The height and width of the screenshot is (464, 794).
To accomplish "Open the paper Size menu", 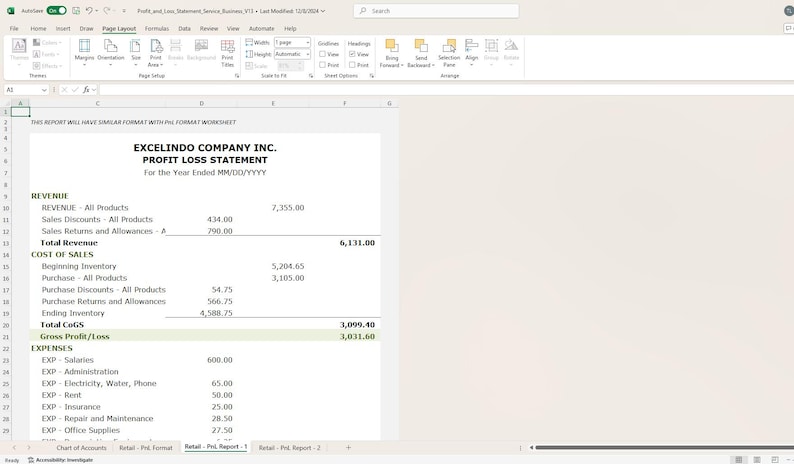I will point(135,53).
